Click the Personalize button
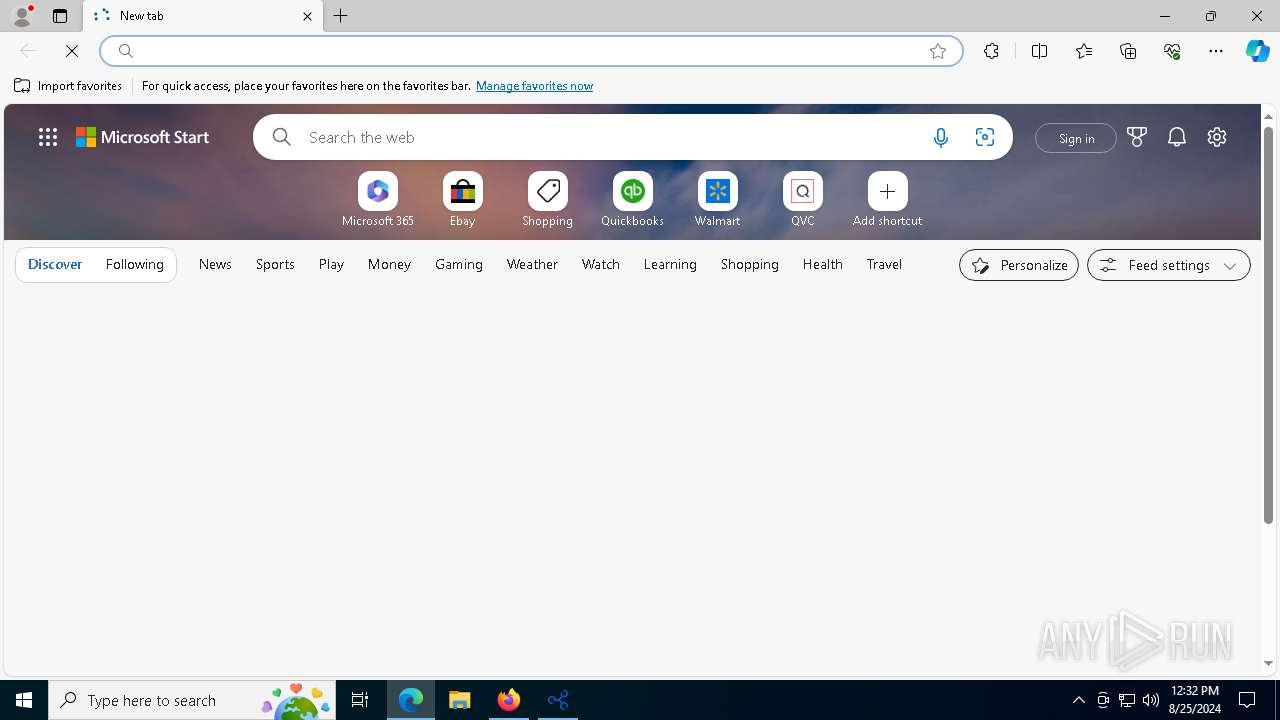Viewport: 1280px width, 720px height. point(1019,265)
